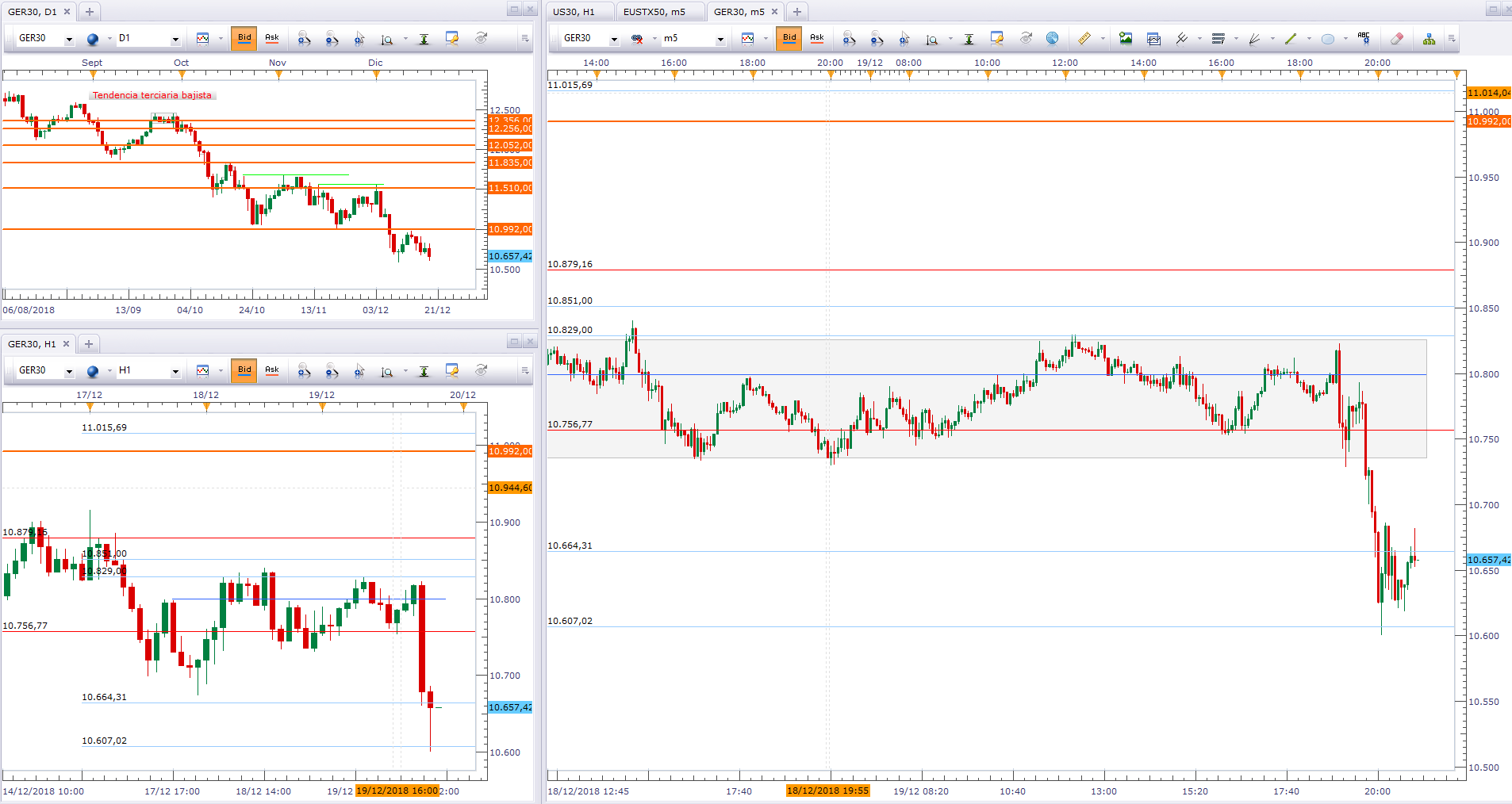
Task: Click the orange 10.992,00 price label on m5 chart
Action: (x=1488, y=121)
